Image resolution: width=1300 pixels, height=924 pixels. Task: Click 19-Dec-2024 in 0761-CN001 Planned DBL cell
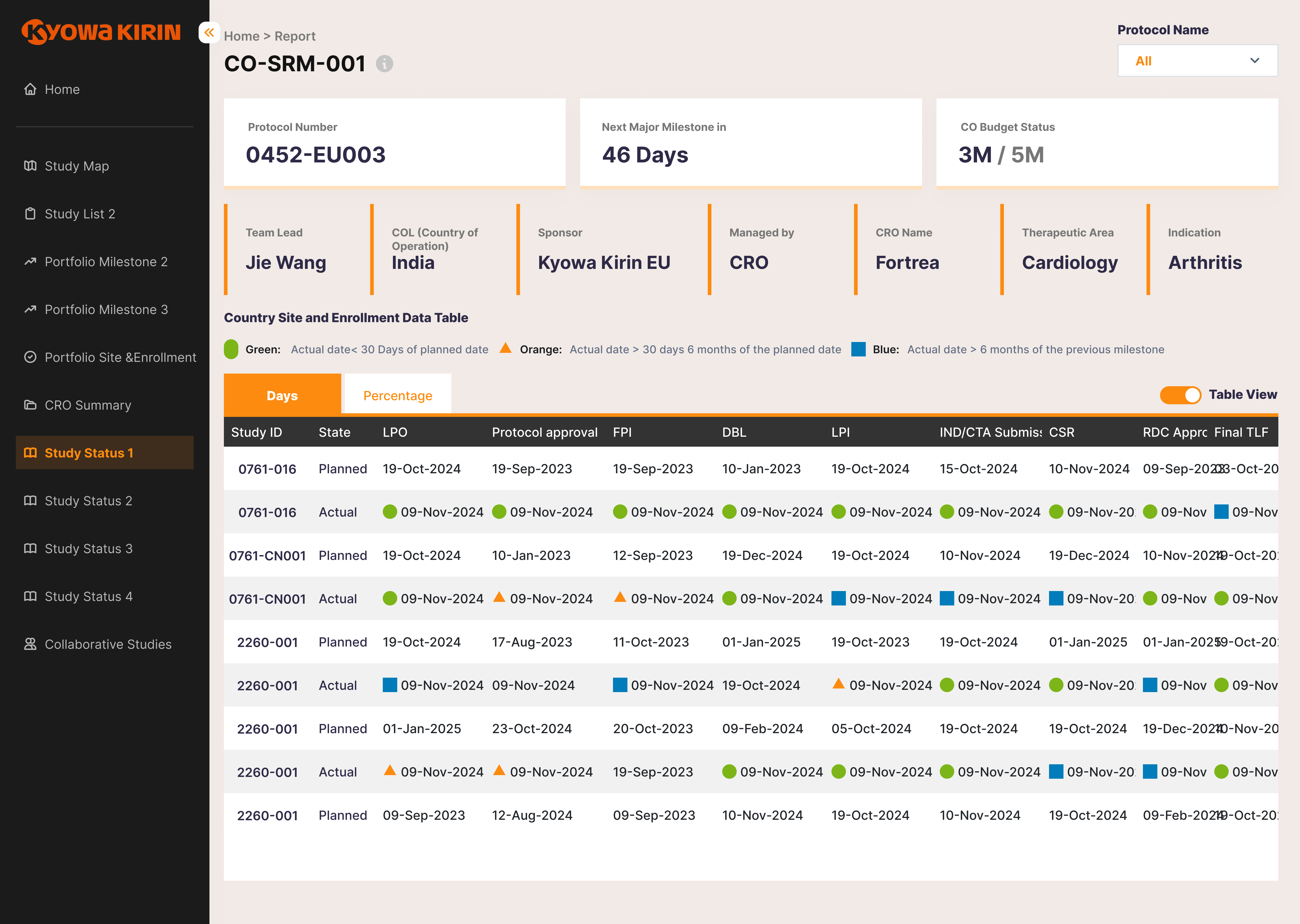coord(762,555)
